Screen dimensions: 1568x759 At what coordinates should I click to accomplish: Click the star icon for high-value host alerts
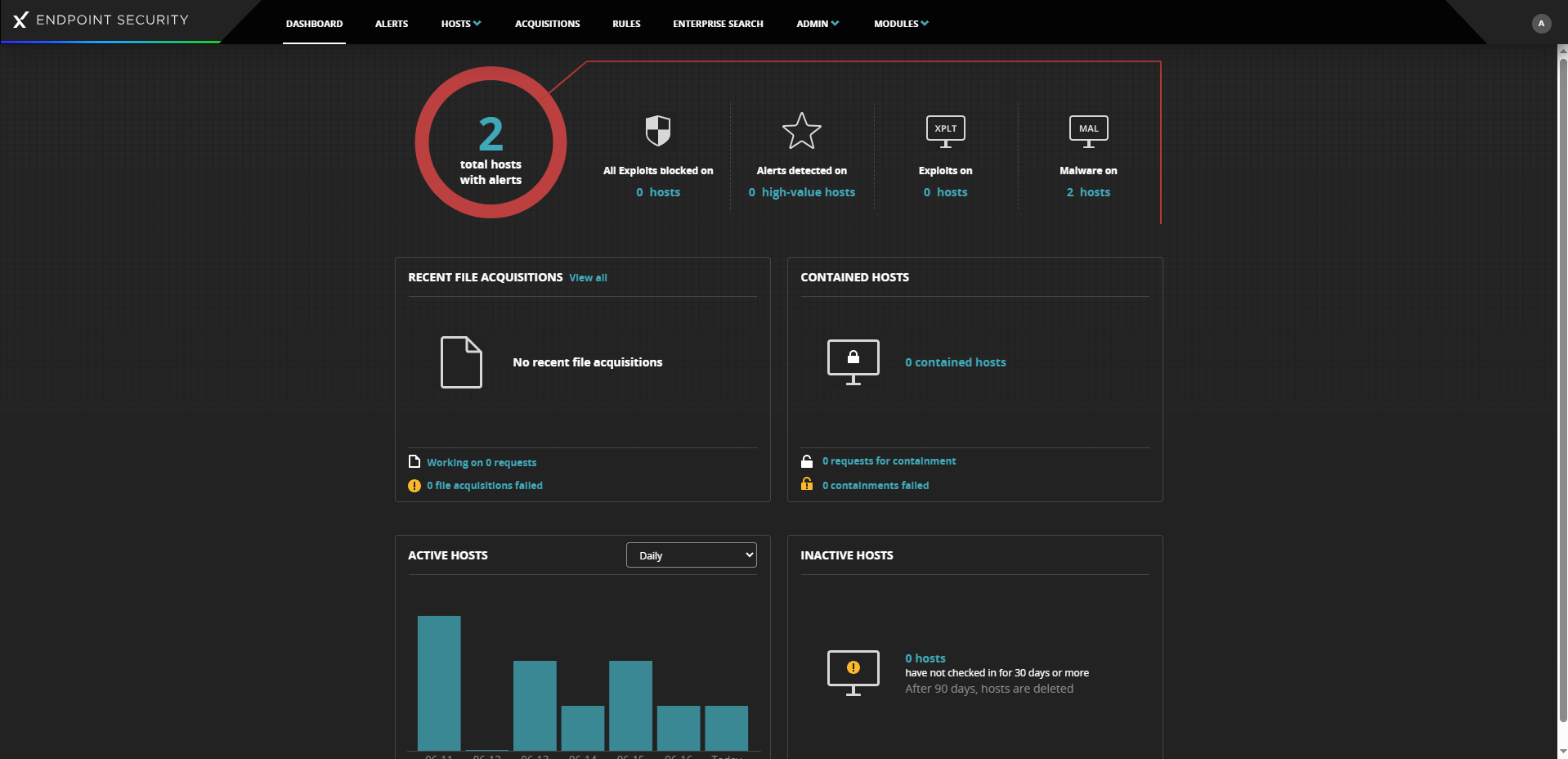point(801,132)
